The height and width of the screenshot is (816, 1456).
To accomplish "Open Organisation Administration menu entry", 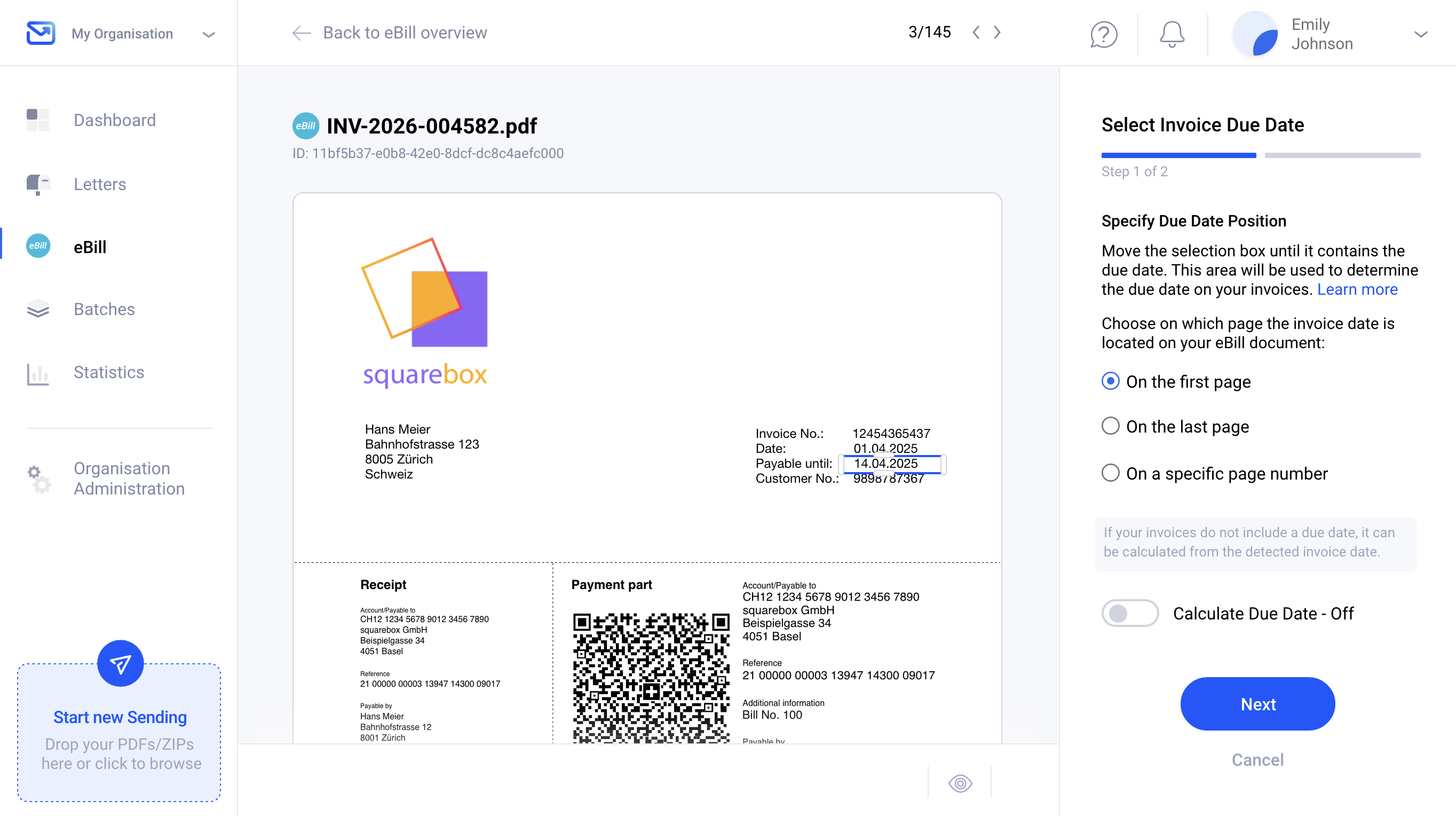I will click(130, 478).
